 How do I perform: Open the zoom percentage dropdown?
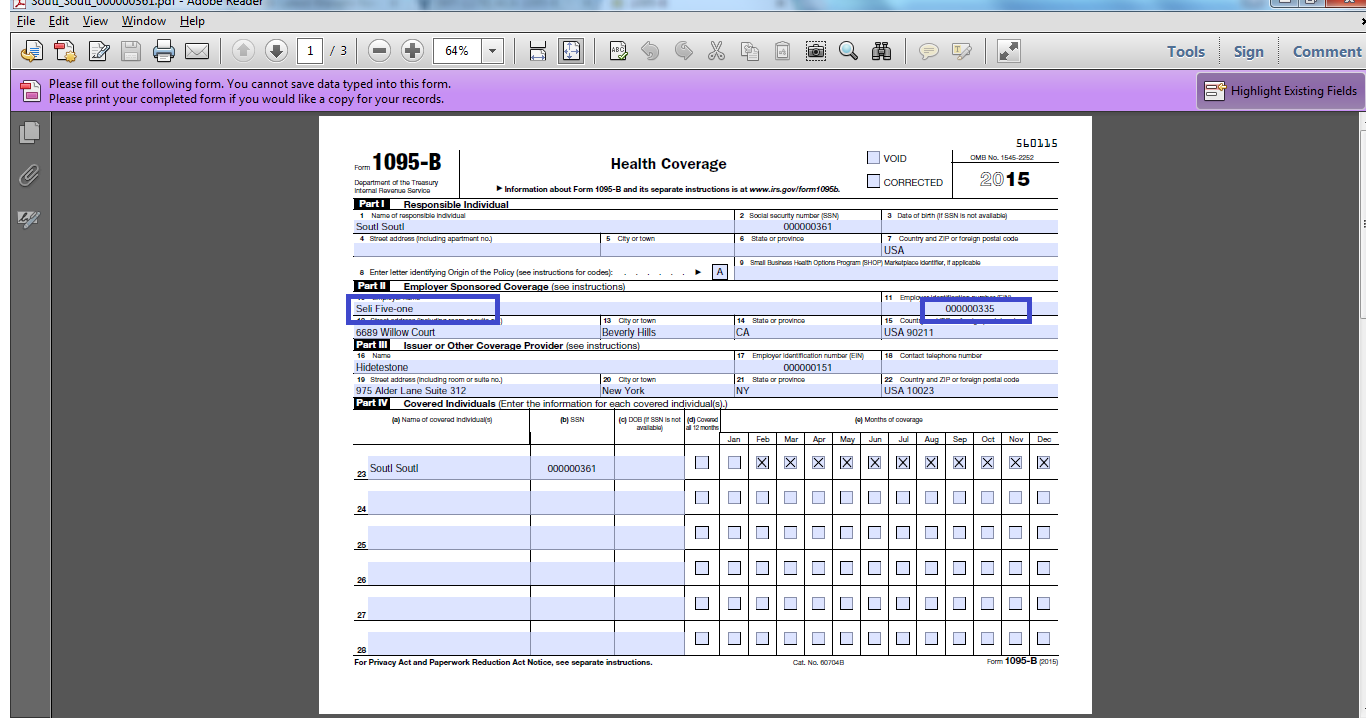[492, 51]
